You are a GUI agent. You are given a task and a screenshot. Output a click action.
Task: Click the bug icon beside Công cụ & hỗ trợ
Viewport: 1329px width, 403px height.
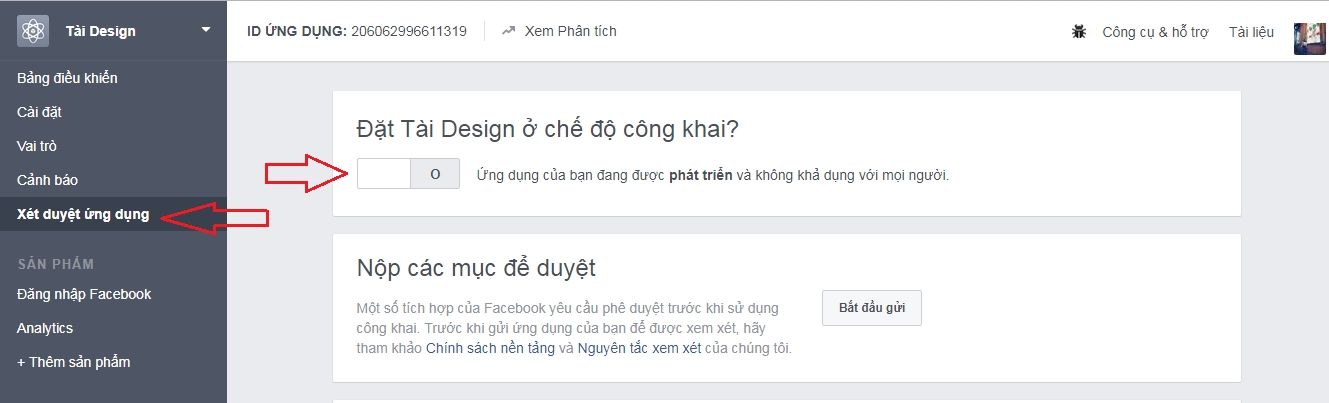coord(1079,32)
